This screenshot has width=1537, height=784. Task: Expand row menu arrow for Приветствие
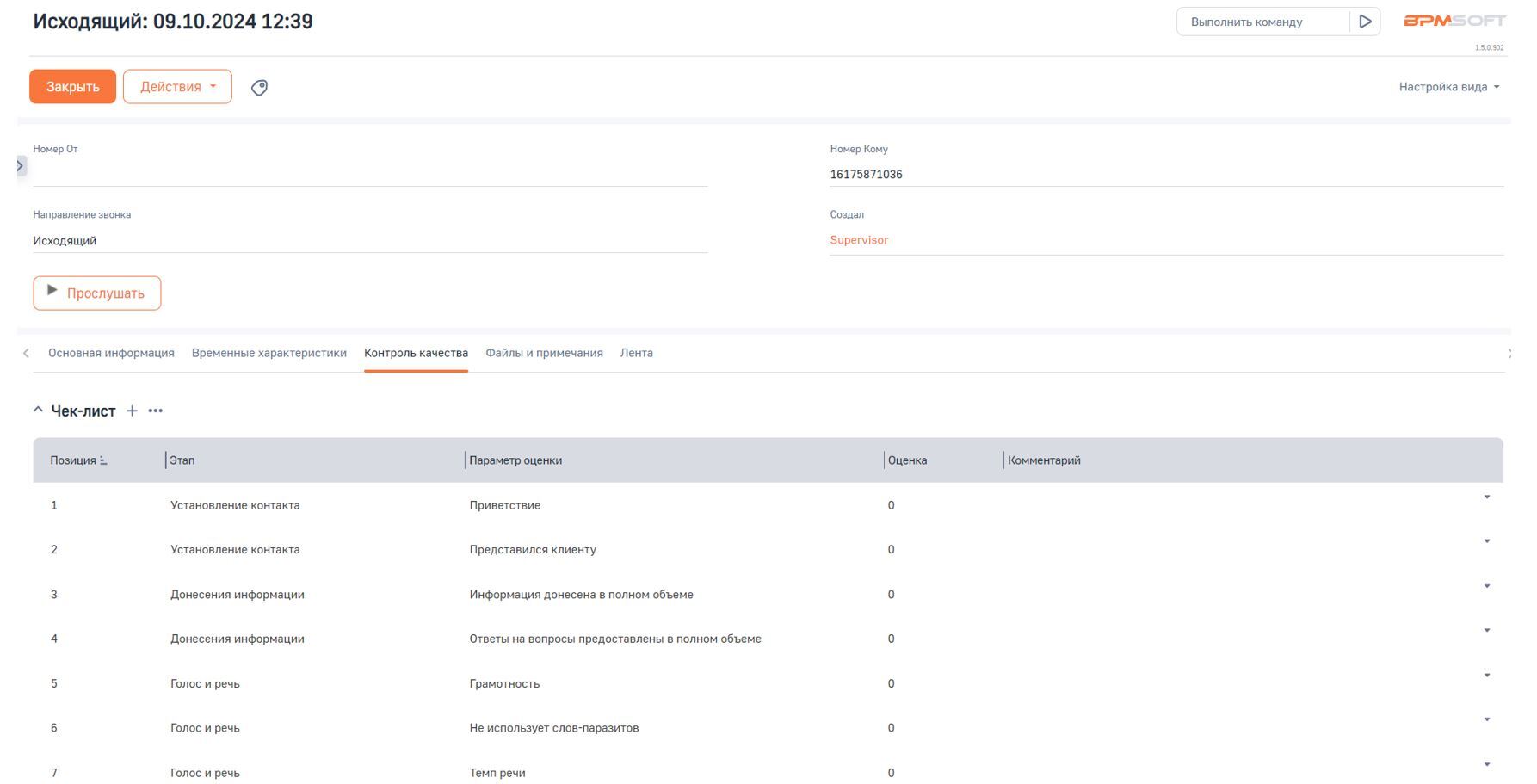point(1486,497)
